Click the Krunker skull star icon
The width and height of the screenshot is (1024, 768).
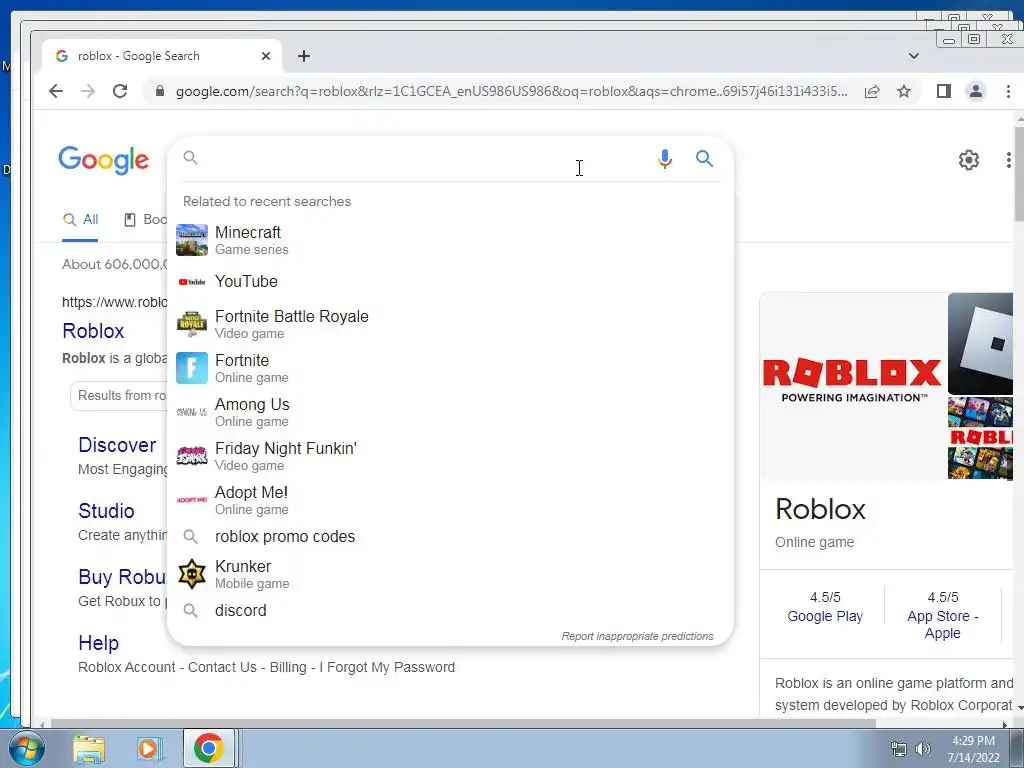[192, 574]
